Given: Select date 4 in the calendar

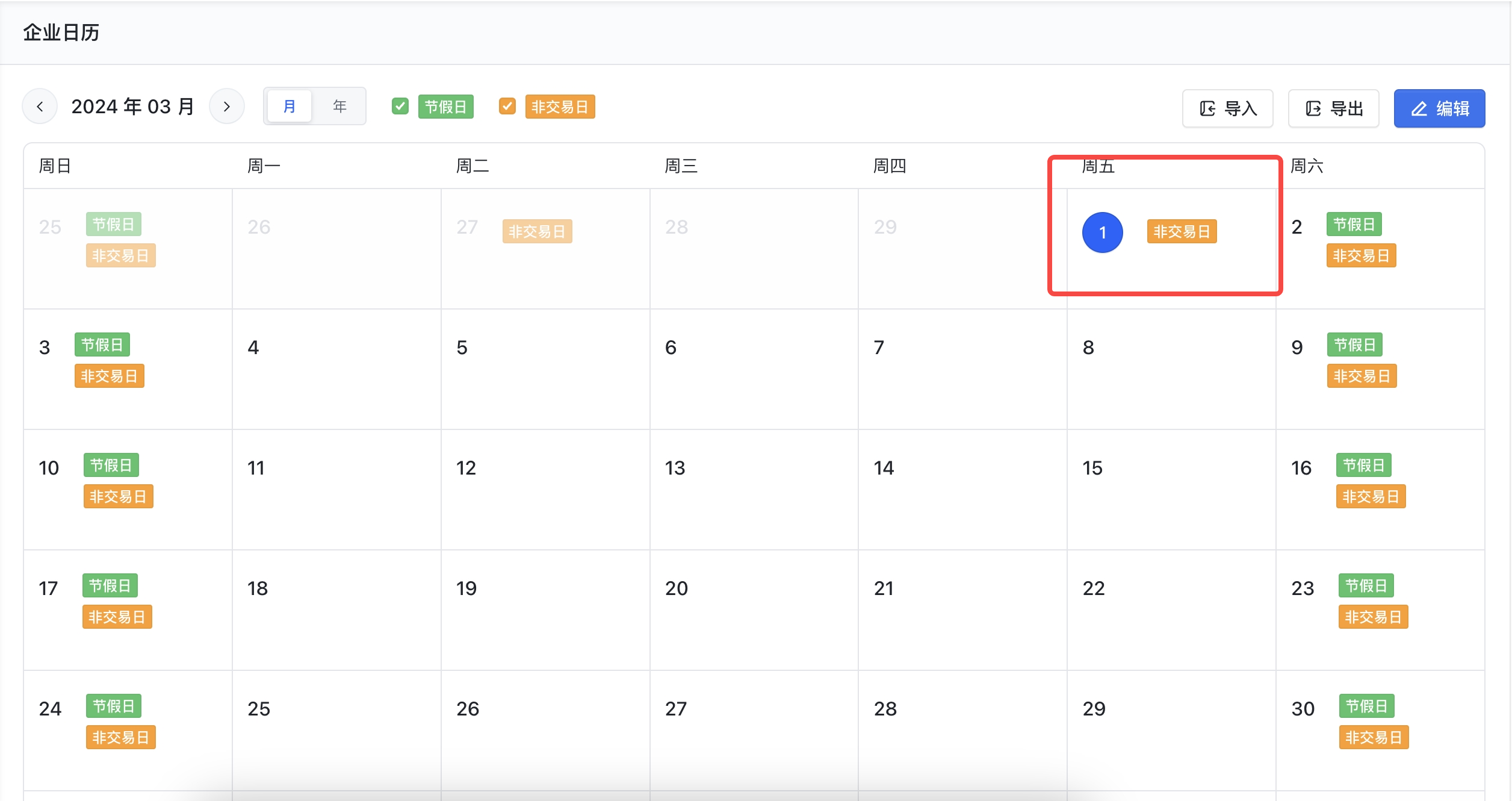Looking at the screenshot, I should tap(253, 348).
